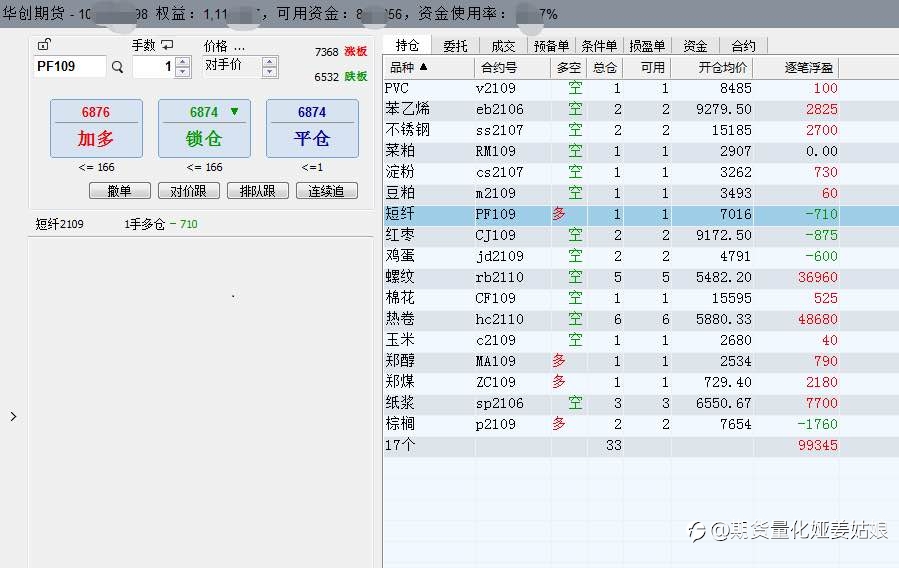The height and width of the screenshot is (568, 899).
Task: Click the 连续追 button
Action: tap(327, 191)
